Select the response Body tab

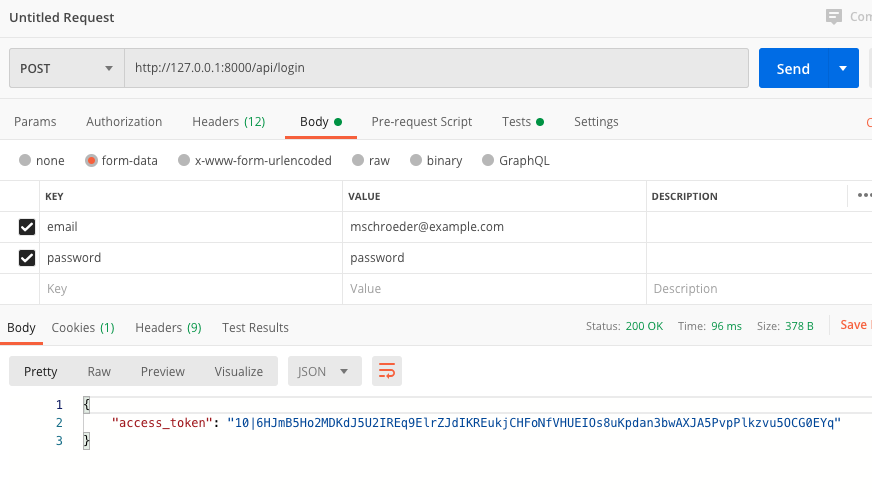click(x=21, y=327)
